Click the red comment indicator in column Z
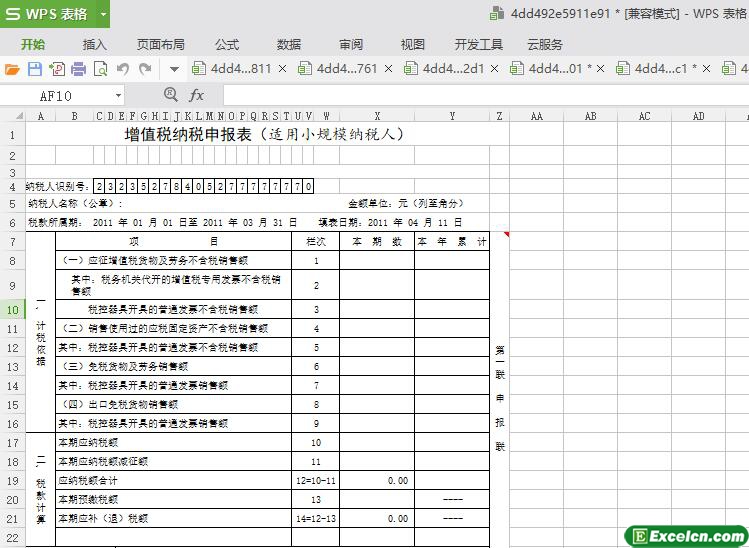 [506, 235]
